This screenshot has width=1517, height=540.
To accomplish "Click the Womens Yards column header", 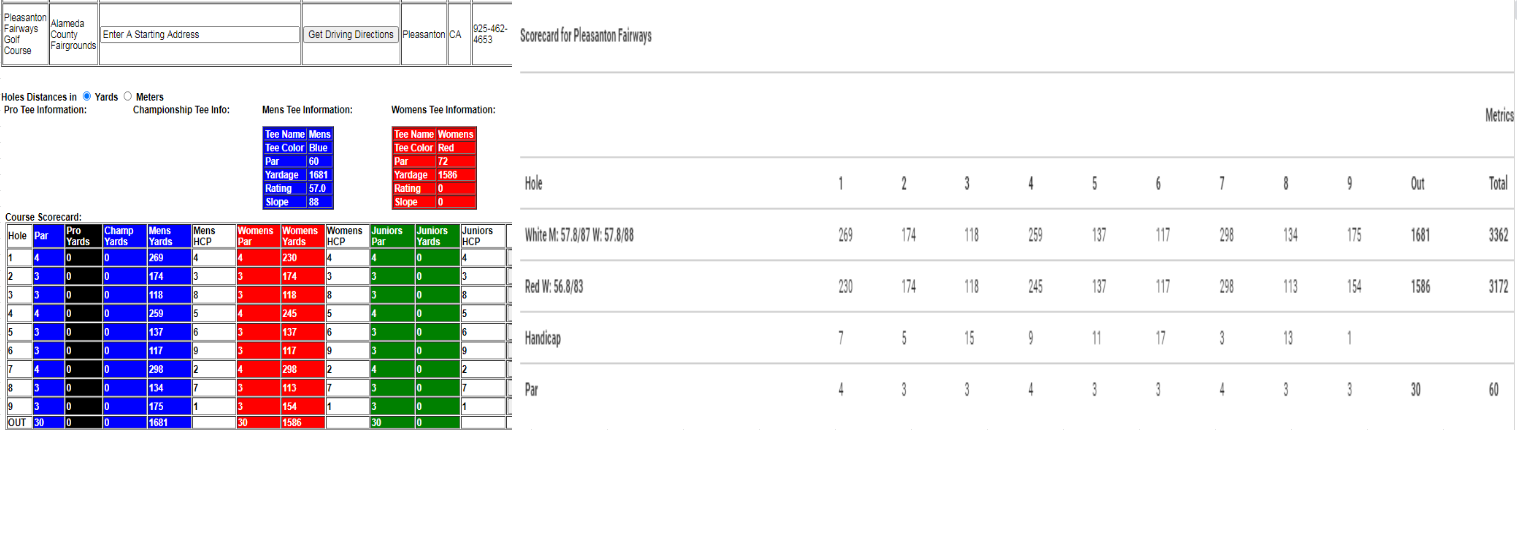I will pos(302,235).
